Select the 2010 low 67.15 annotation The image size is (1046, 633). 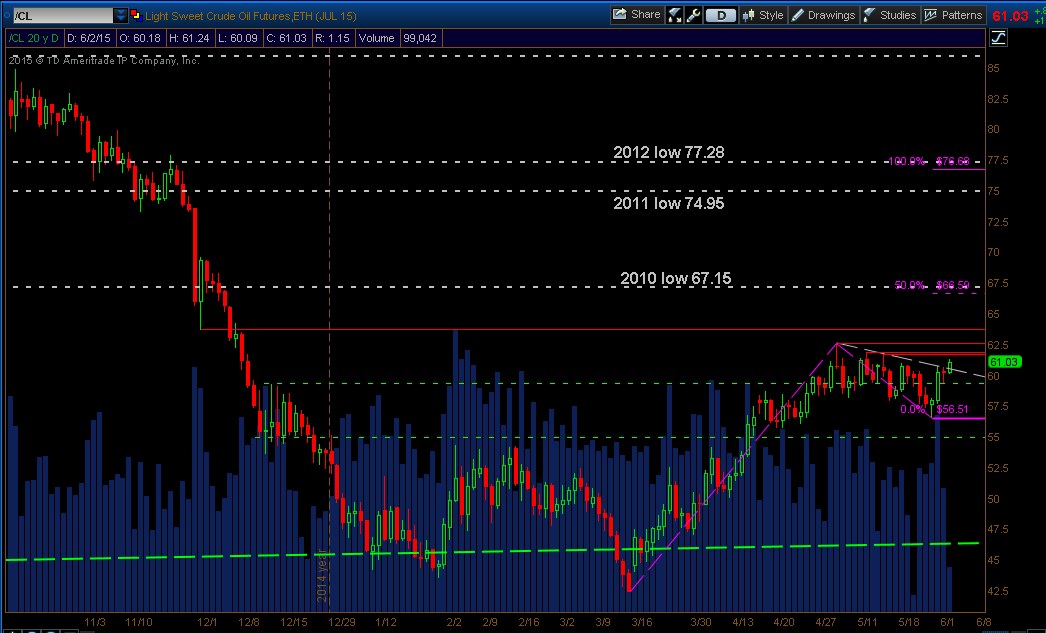coord(676,278)
